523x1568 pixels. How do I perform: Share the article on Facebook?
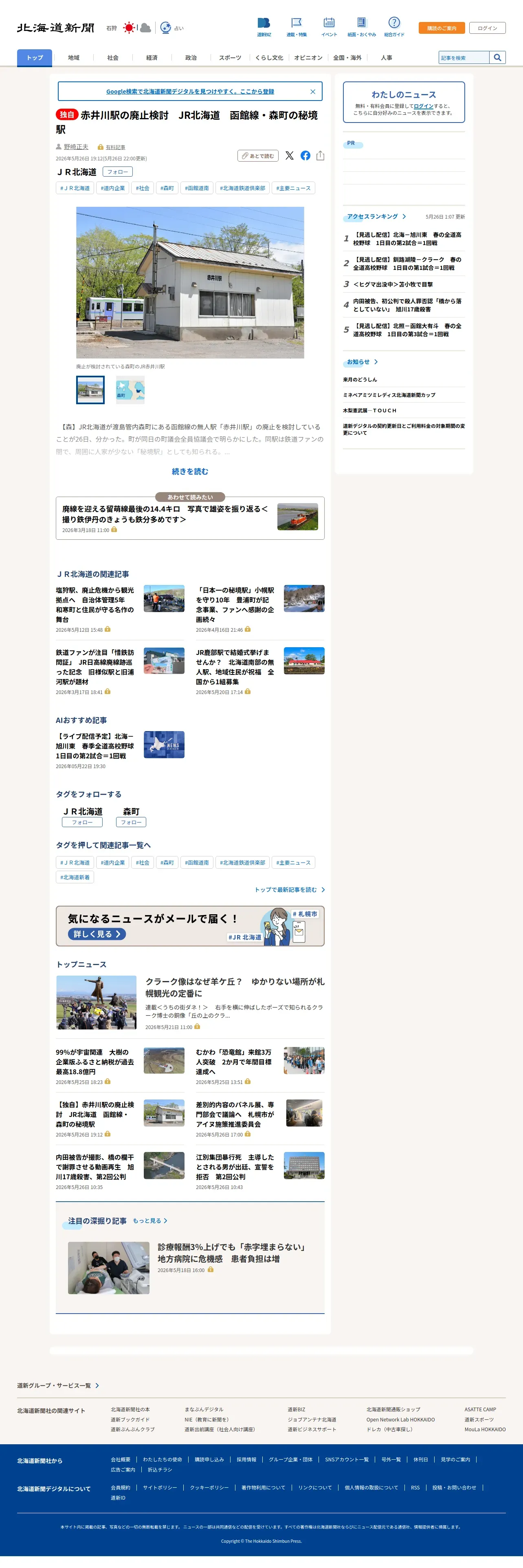305,156
